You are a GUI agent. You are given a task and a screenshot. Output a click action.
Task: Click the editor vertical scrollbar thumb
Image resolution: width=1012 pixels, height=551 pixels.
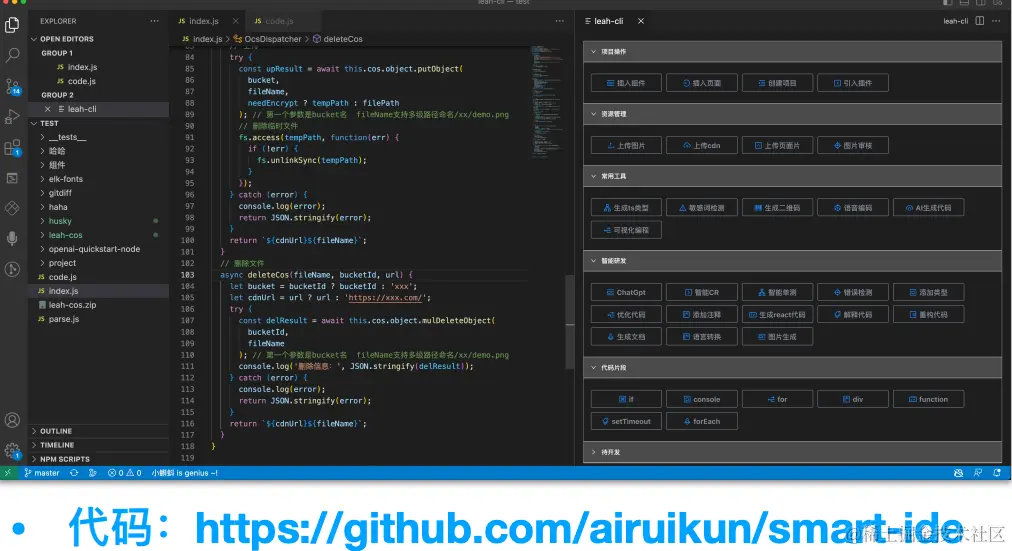(x=570, y=323)
